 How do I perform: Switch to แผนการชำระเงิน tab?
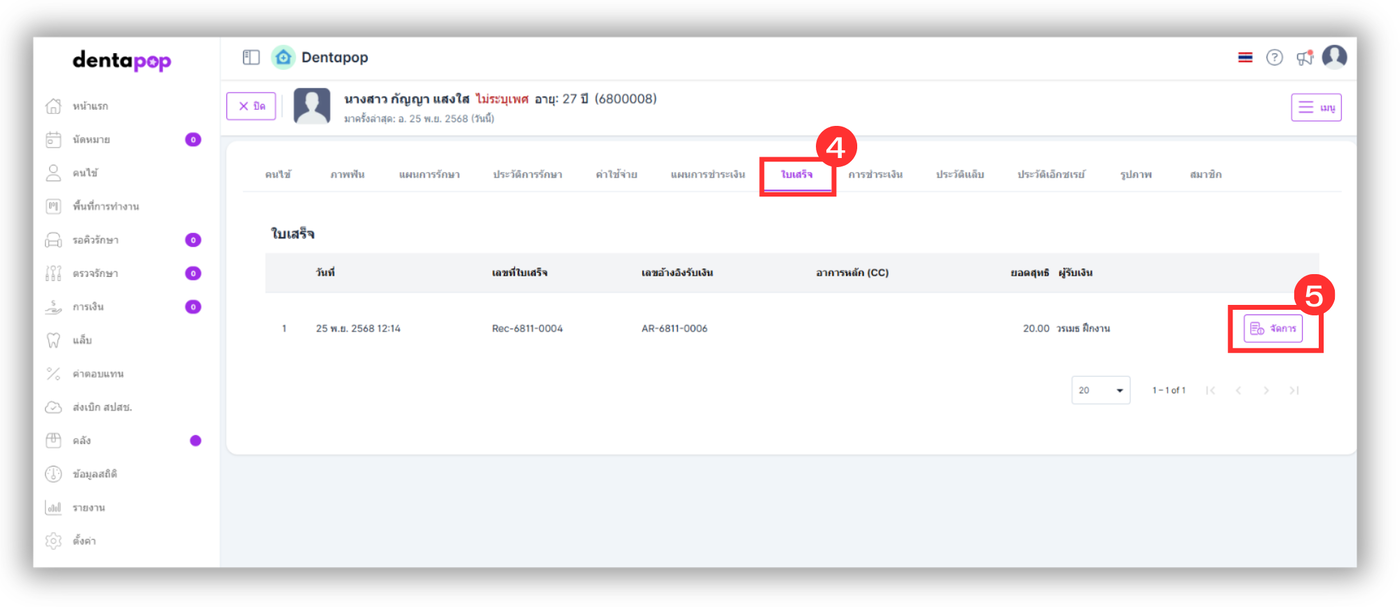(708, 175)
